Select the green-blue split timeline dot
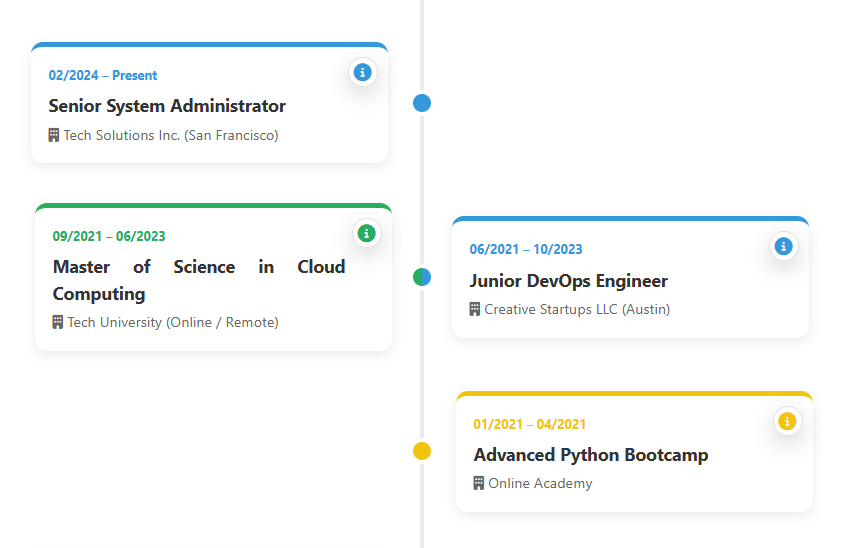This screenshot has width=845, height=548. point(422,277)
